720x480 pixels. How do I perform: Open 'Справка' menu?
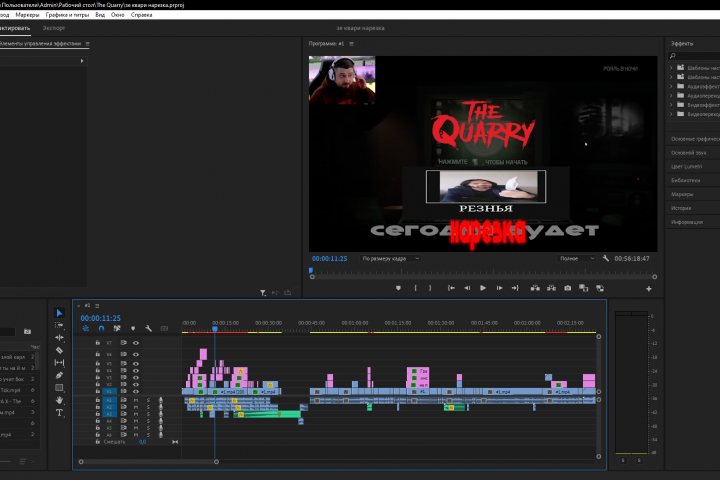point(141,15)
